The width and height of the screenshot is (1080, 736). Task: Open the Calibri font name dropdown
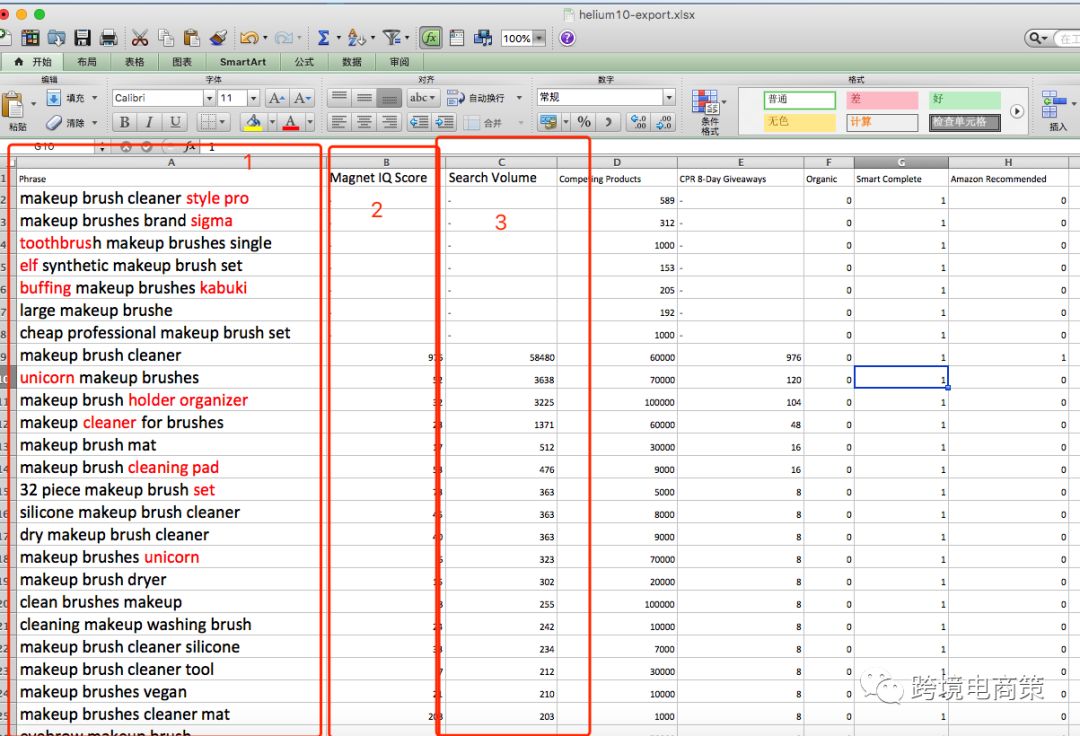[209, 98]
